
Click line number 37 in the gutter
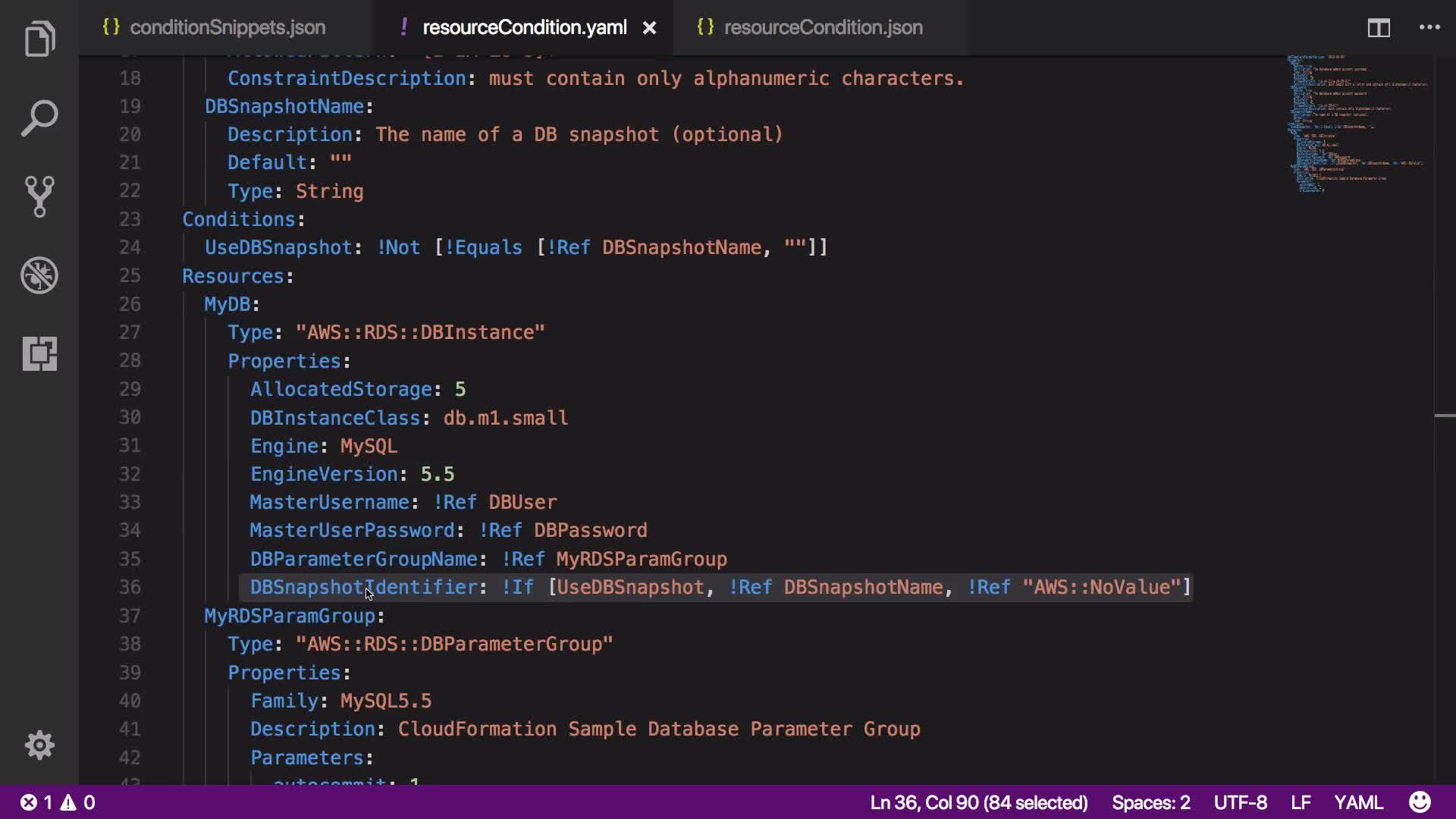tap(130, 616)
